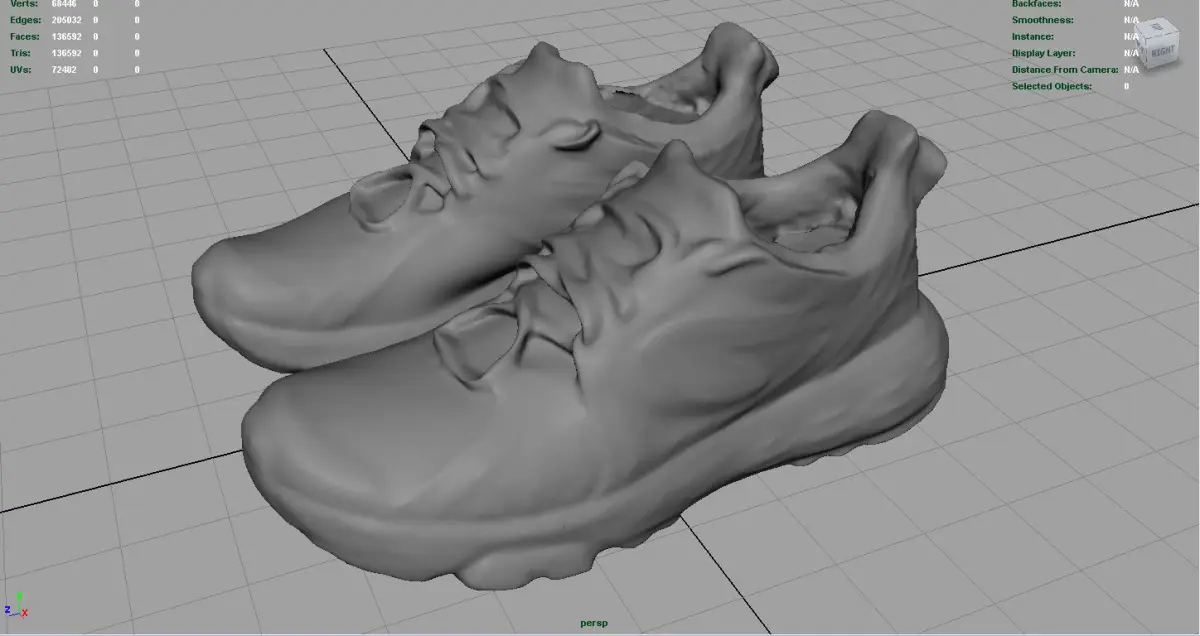
Task: Click the Selected Objects: label
Action: 1051,86
